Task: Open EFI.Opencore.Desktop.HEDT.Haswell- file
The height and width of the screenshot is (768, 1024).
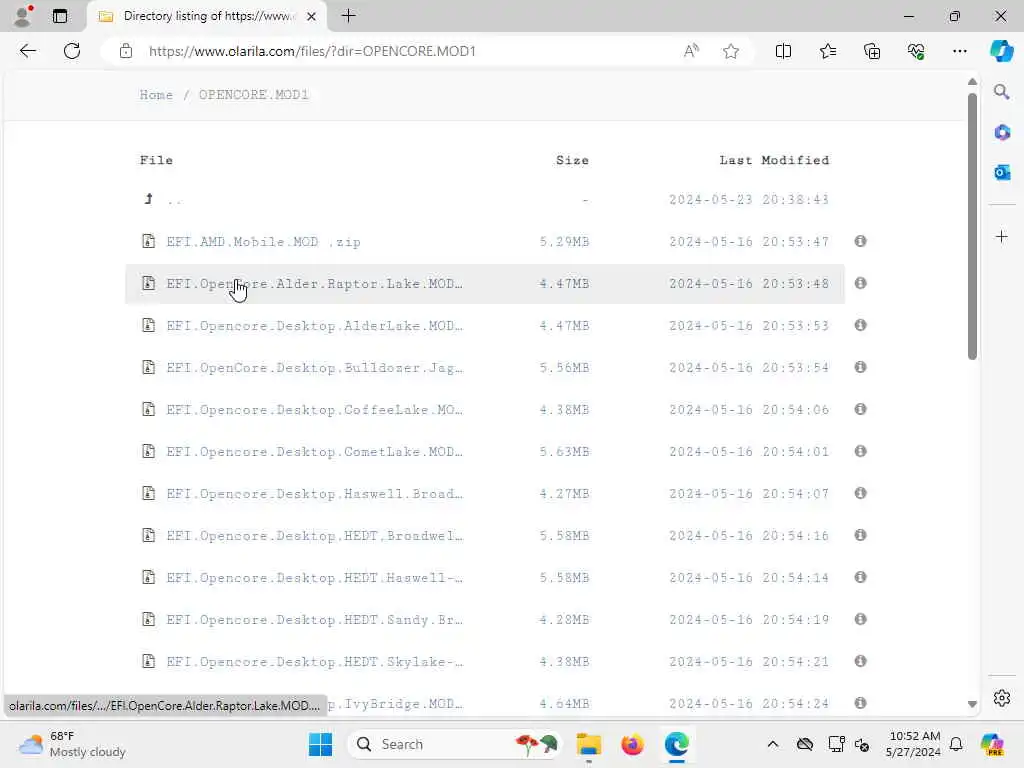Action: pos(314,577)
